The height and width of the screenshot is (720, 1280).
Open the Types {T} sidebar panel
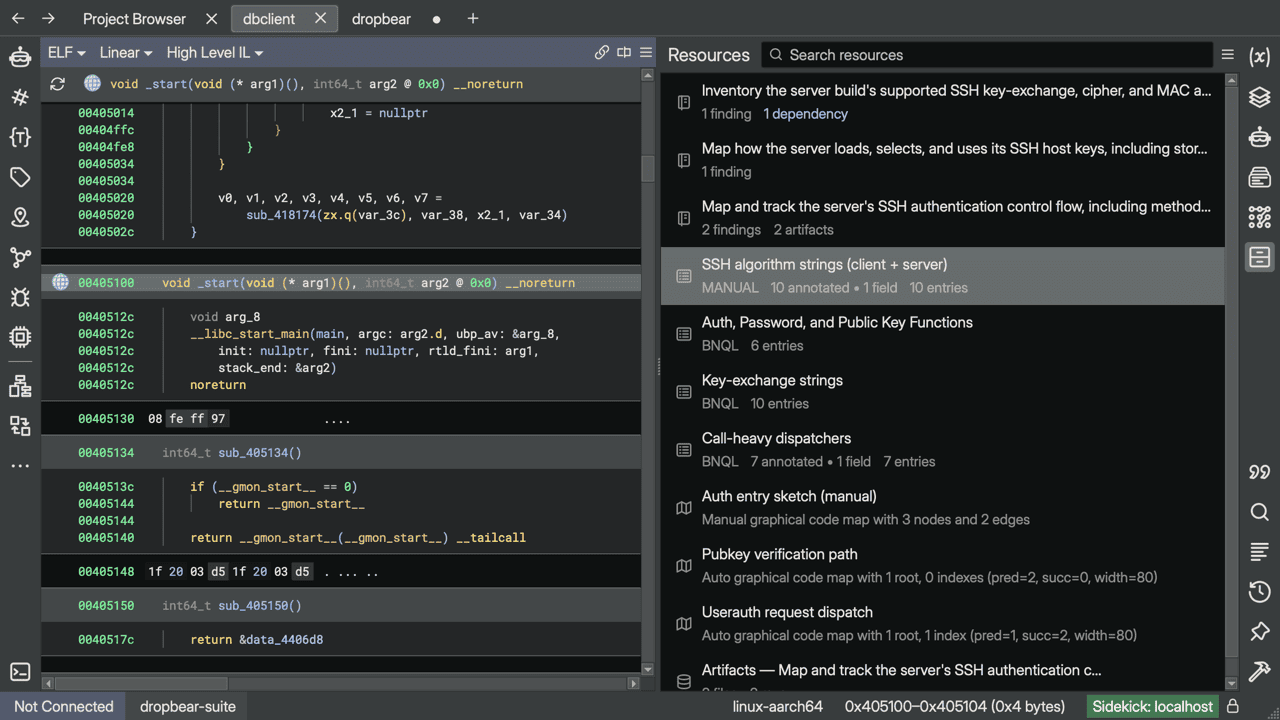(20, 137)
